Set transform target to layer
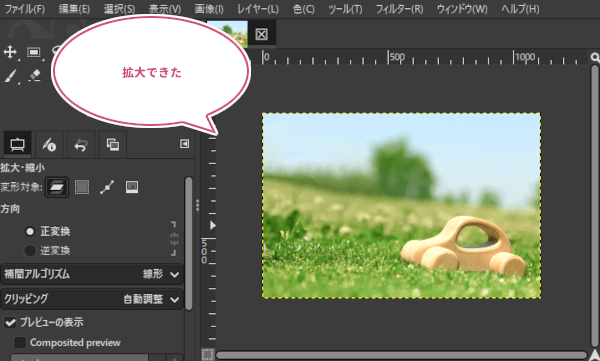 [x=57, y=187]
